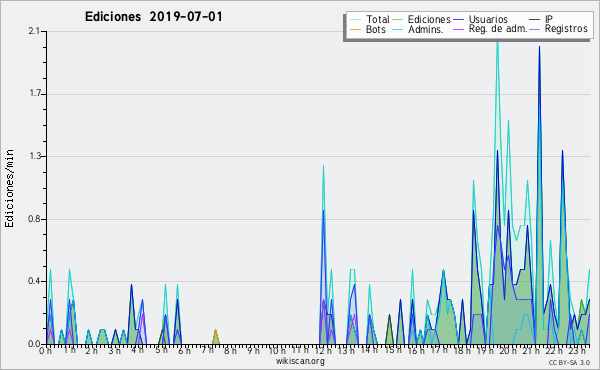Click the orange Bots peak near 7 h
This screenshot has height=370, width=600.
click(x=215, y=337)
